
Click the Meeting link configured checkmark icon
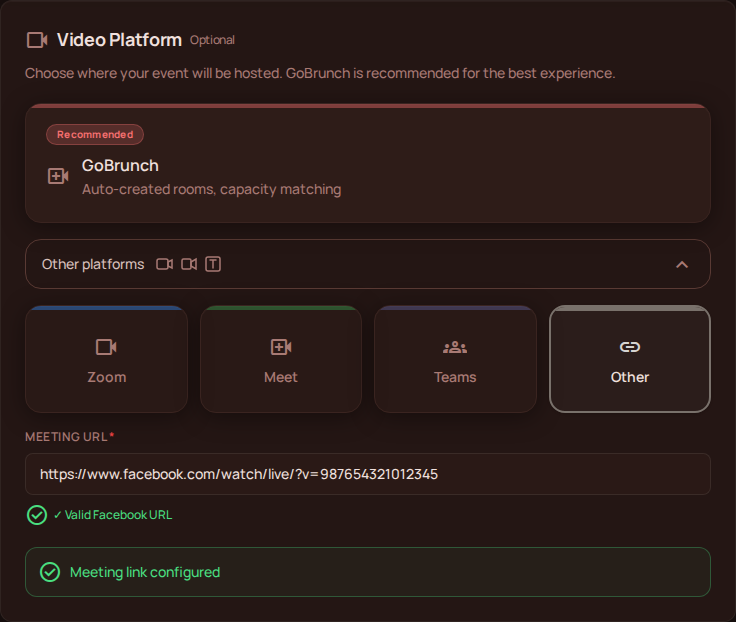50,572
